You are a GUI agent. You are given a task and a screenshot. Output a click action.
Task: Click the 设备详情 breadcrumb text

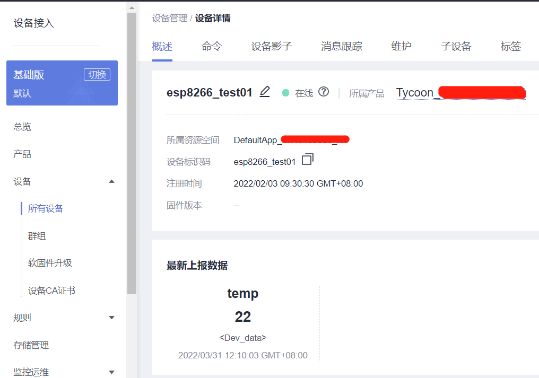tap(213, 18)
